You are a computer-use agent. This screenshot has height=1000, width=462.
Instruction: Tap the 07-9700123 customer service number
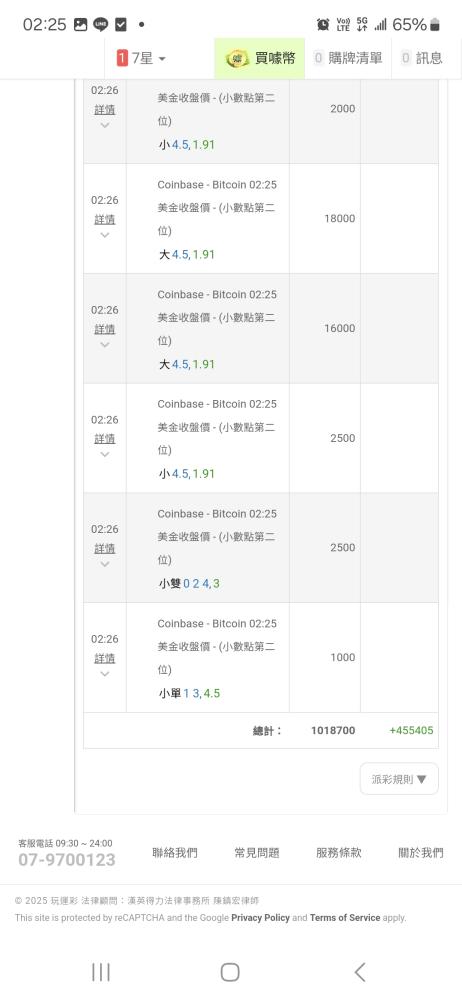click(x=66, y=860)
